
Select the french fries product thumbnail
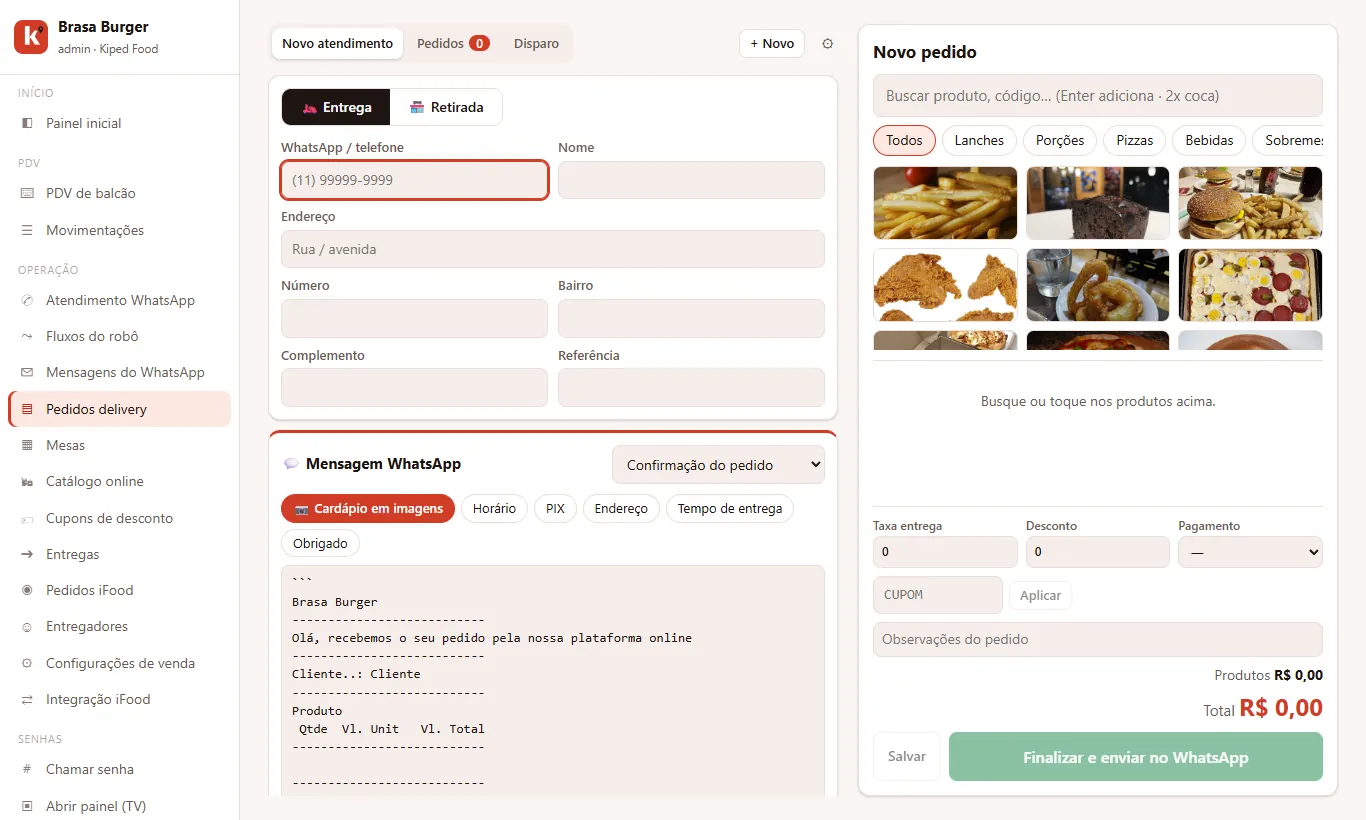pyautogui.click(x=945, y=203)
